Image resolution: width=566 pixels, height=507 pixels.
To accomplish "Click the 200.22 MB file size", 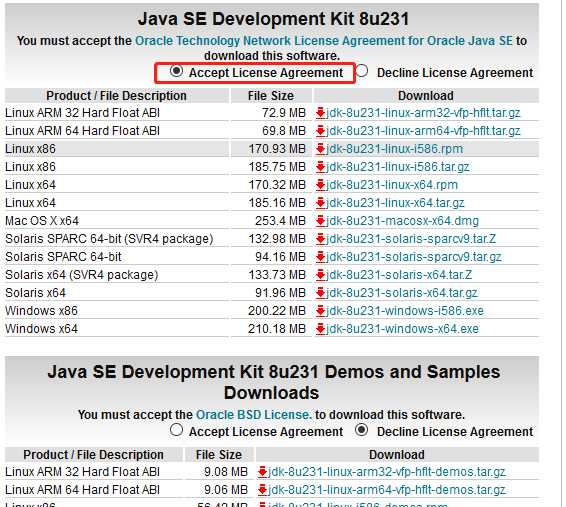I will [x=277, y=311].
